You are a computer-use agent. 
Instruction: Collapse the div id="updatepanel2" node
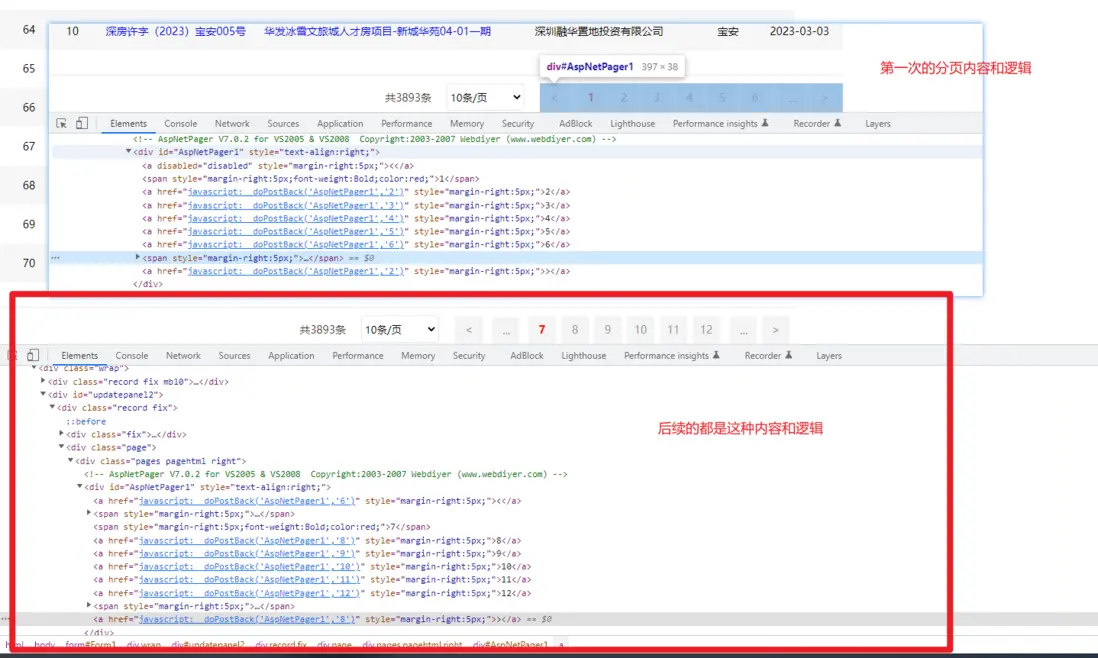point(43,394)
